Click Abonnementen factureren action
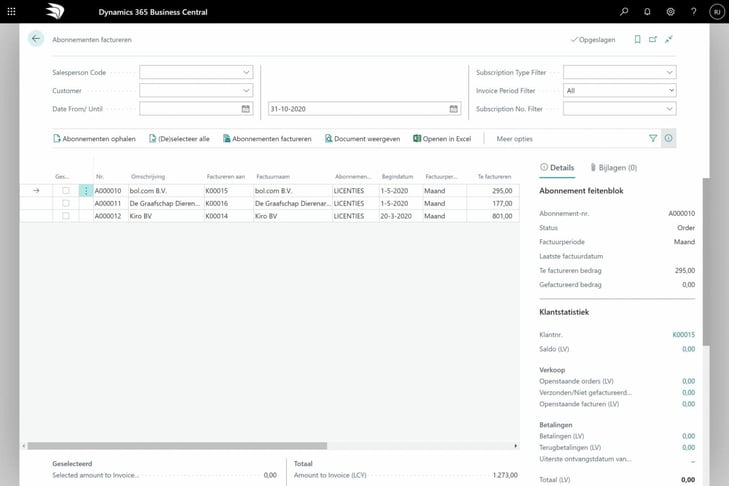The height and width of the screenshot is (486, 729). coord(267,139)
